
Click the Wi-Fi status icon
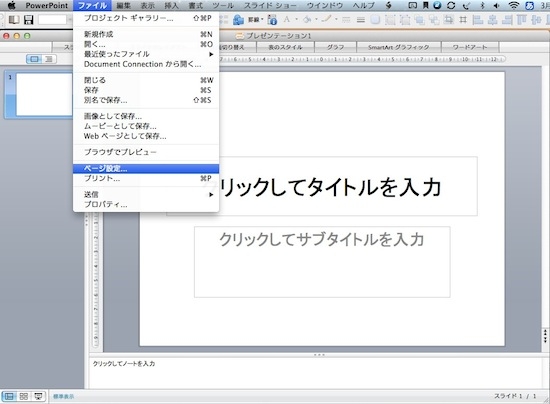pos(514,5)
